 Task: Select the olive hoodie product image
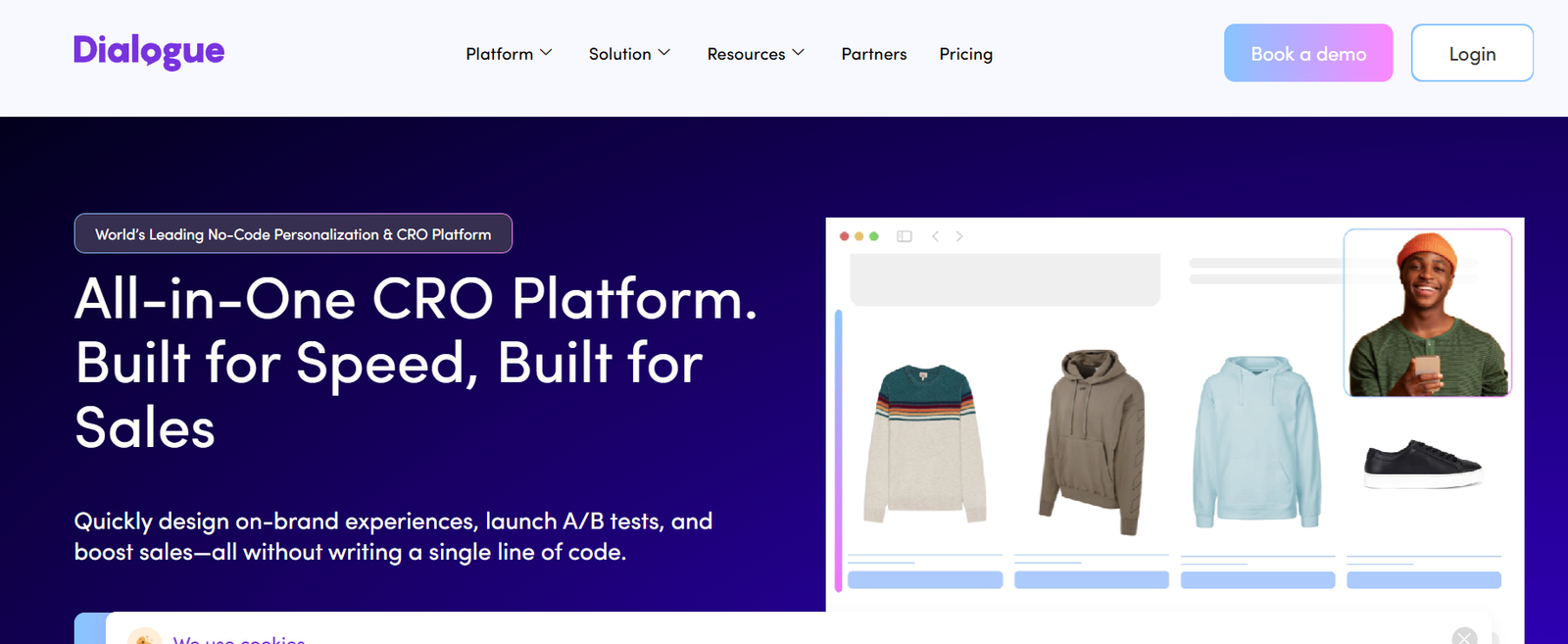click(x=1091, y=441)
